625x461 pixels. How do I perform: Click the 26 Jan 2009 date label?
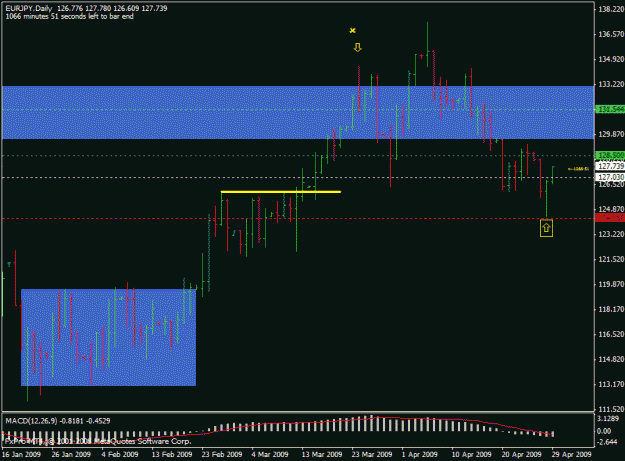pyautogui.click(x=71, y=454)
